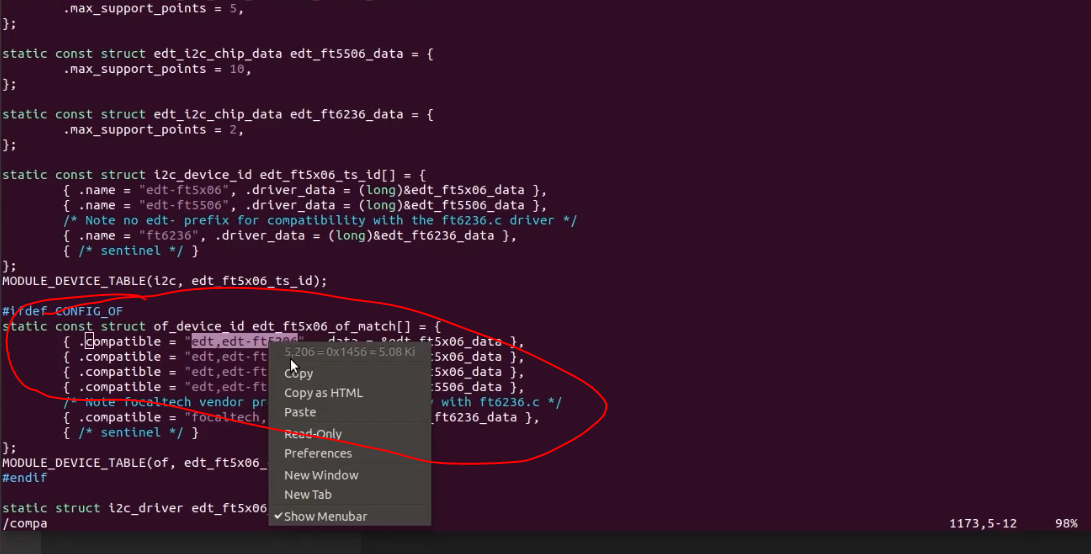Click "MODULE_DEVICE_TABLE(i2c, edt_ft5x06_ts_id);" line
Viewport: 1091px width, 554px height.
(164, 281)
